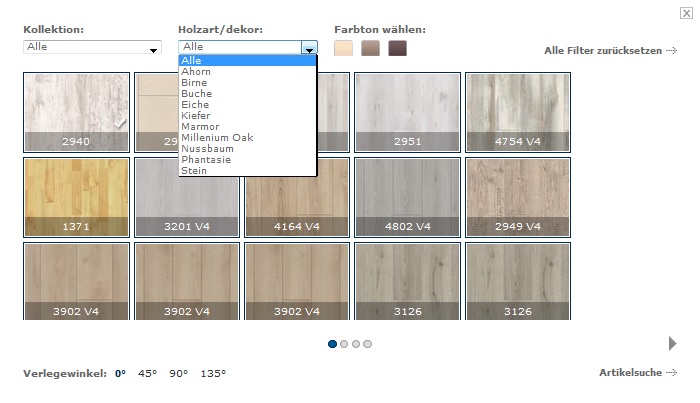Choose Marmor decor option
Viewport: 700px width, 403px height.
click(247, 127)
